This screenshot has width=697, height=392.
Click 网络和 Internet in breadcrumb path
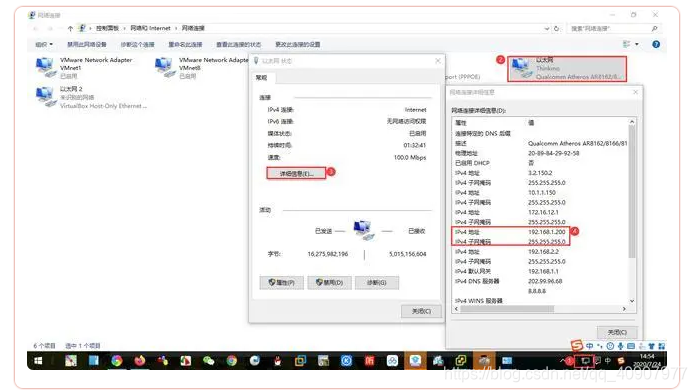click(150, 28)
